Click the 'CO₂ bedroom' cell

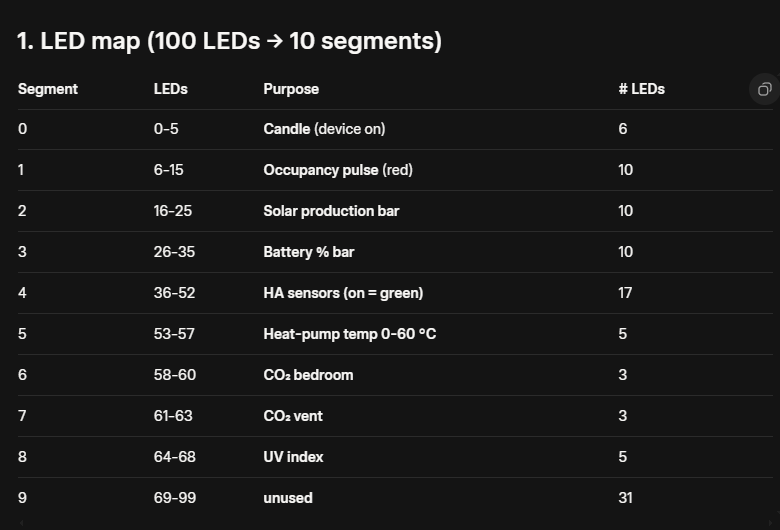point(308,375)
